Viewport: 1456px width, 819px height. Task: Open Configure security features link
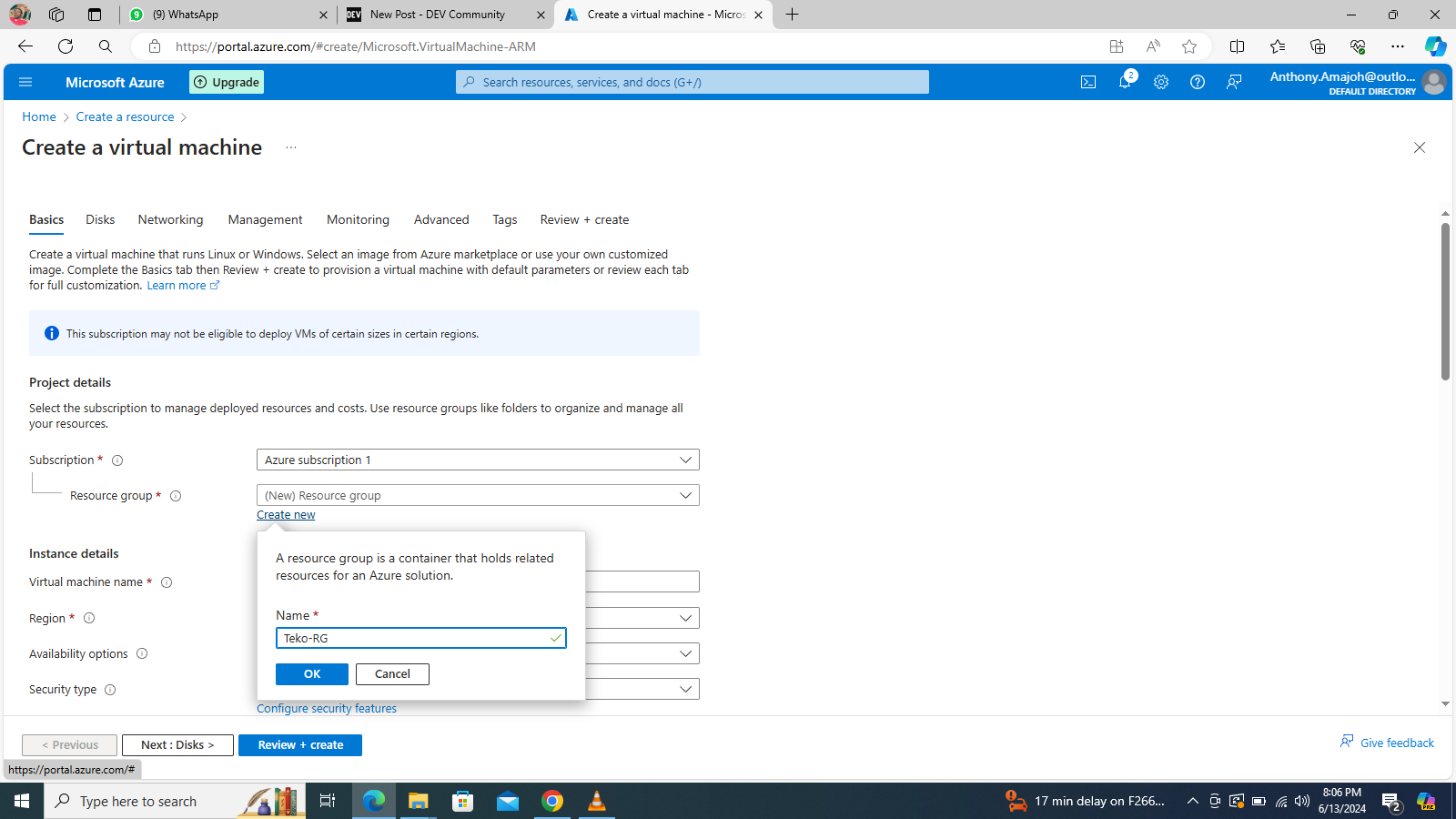(327, 709)
